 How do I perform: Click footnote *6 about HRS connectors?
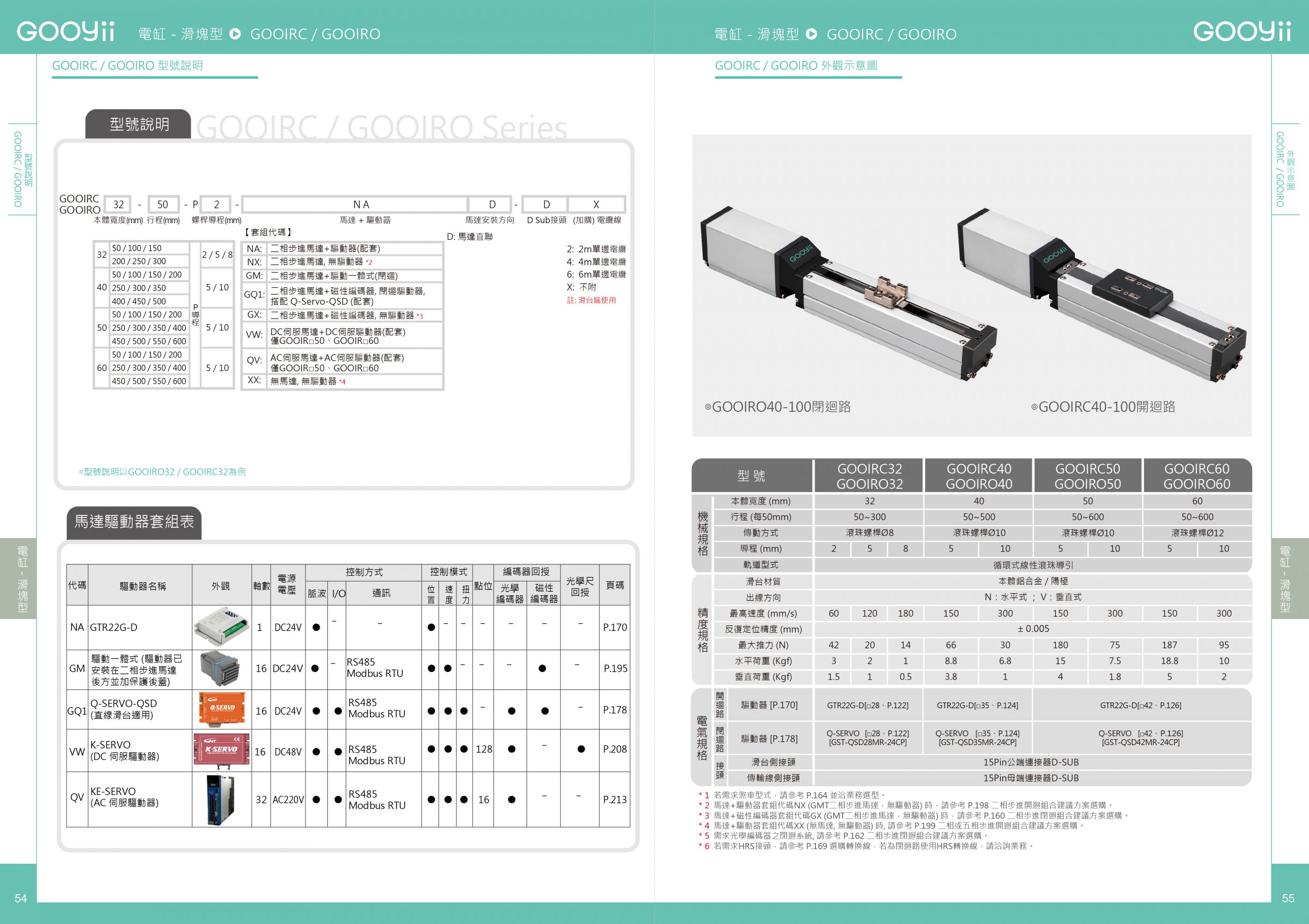(x=867, y=846)
